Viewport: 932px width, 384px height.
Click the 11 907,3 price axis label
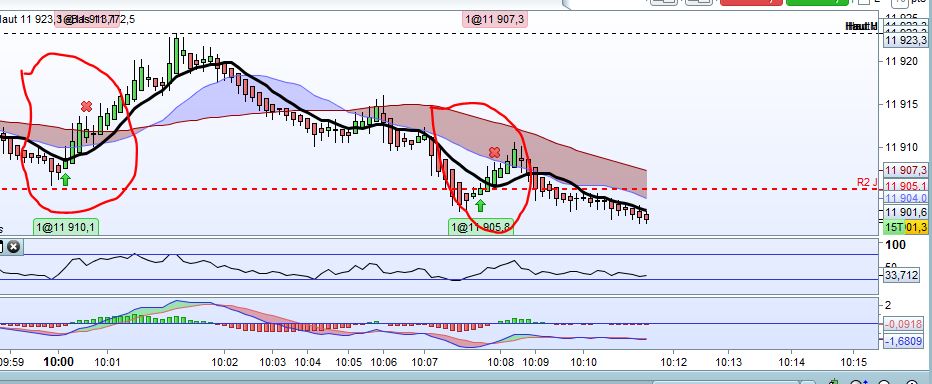click(905, 170)
